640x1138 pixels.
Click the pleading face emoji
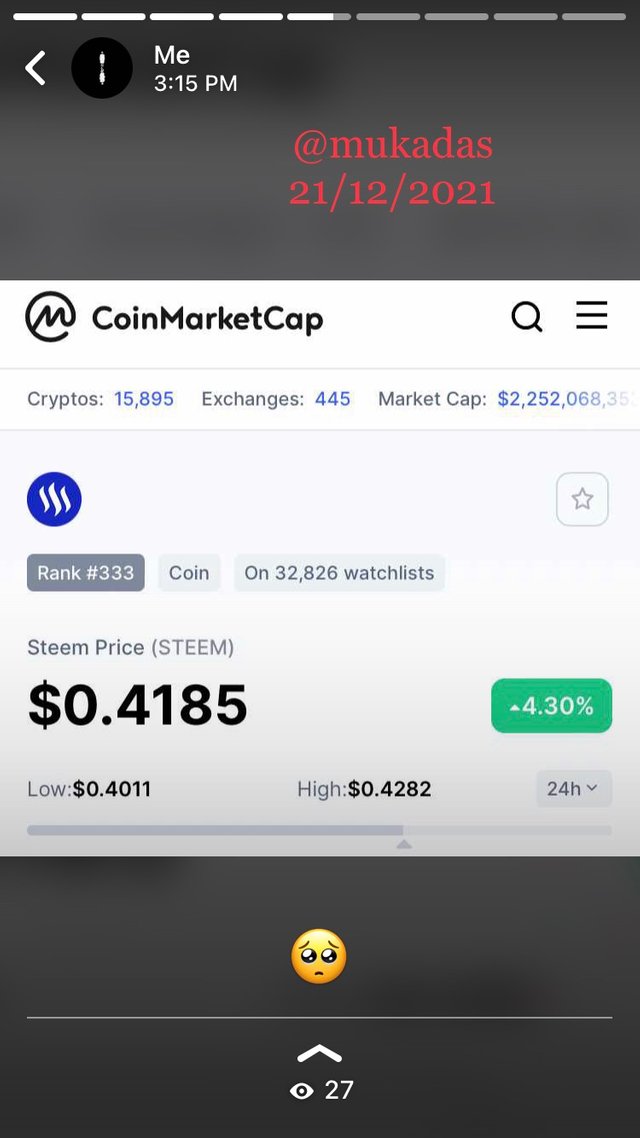319,956
